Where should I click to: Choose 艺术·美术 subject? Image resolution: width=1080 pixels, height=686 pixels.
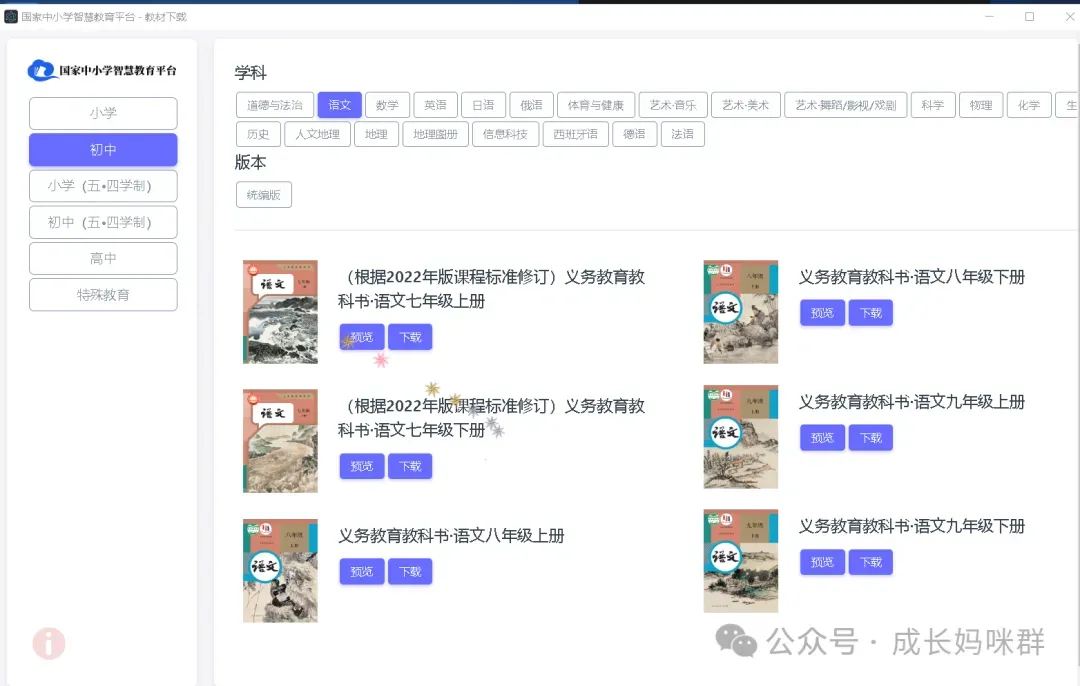[x=745, y=105]
